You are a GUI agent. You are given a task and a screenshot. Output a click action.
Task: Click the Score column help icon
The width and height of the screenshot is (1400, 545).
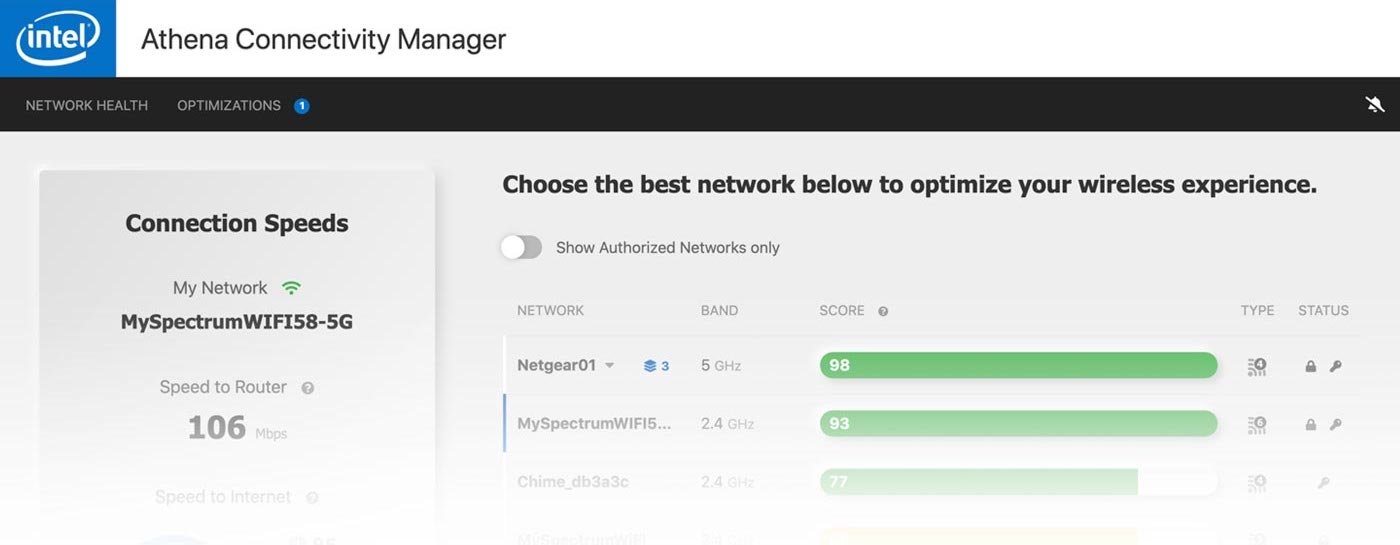click(883, 311)
